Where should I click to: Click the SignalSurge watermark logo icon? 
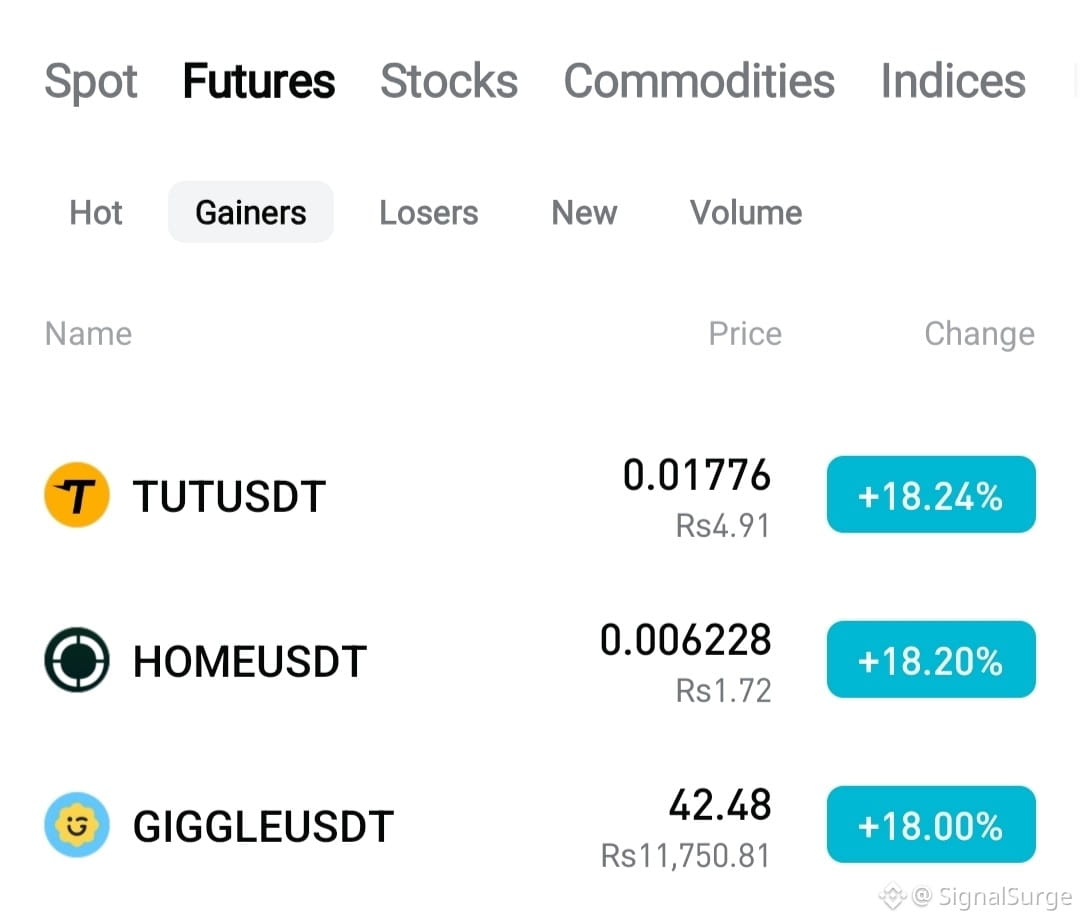point(893,896)
